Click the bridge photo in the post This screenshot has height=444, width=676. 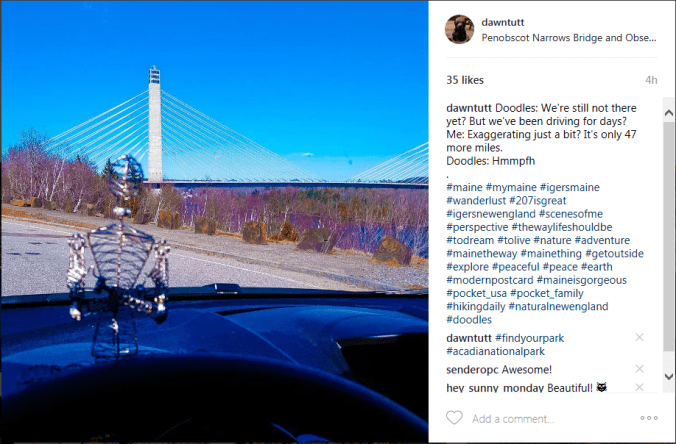coord(214,222)
